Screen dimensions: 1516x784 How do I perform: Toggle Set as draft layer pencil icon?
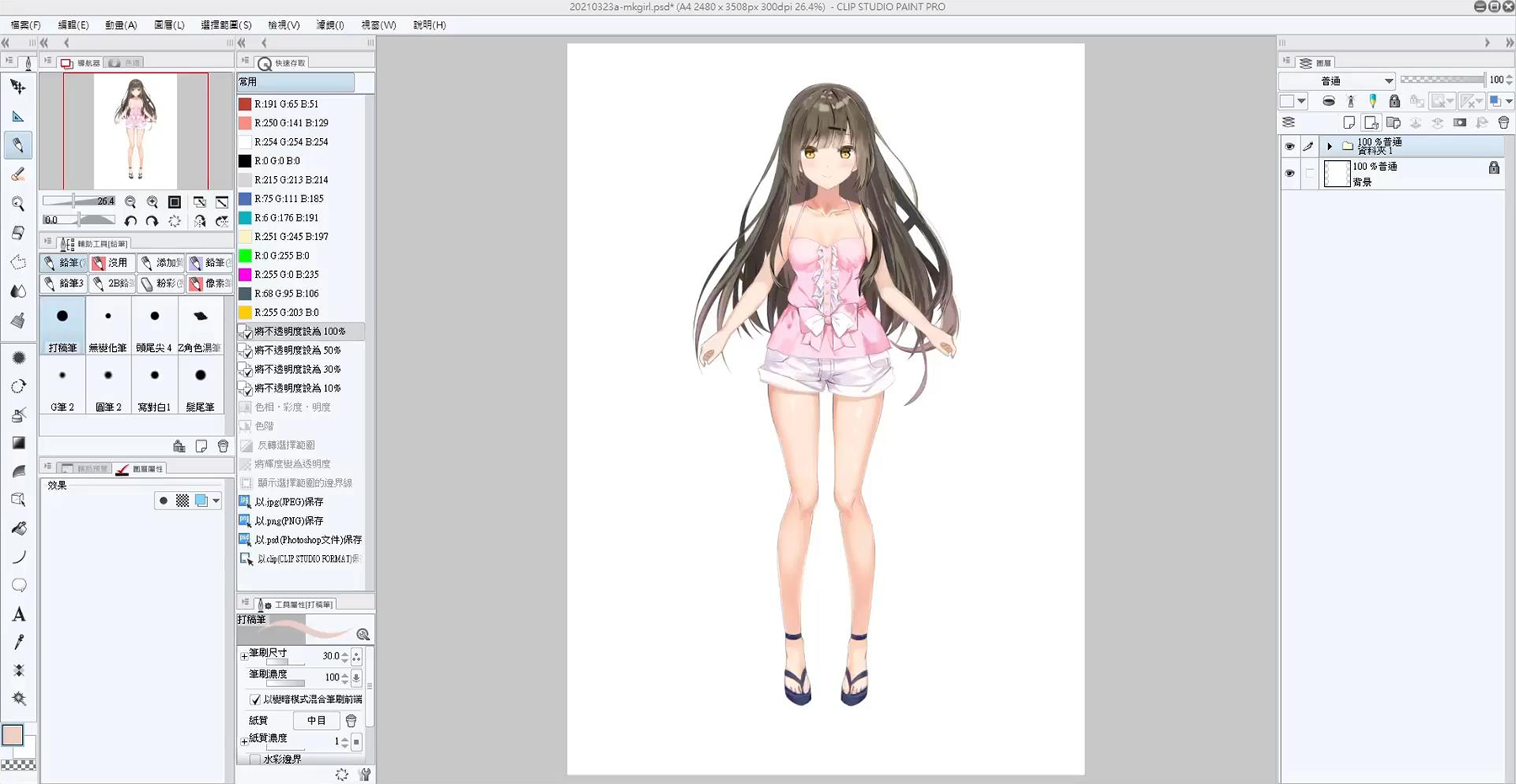tap(1373, 101)
